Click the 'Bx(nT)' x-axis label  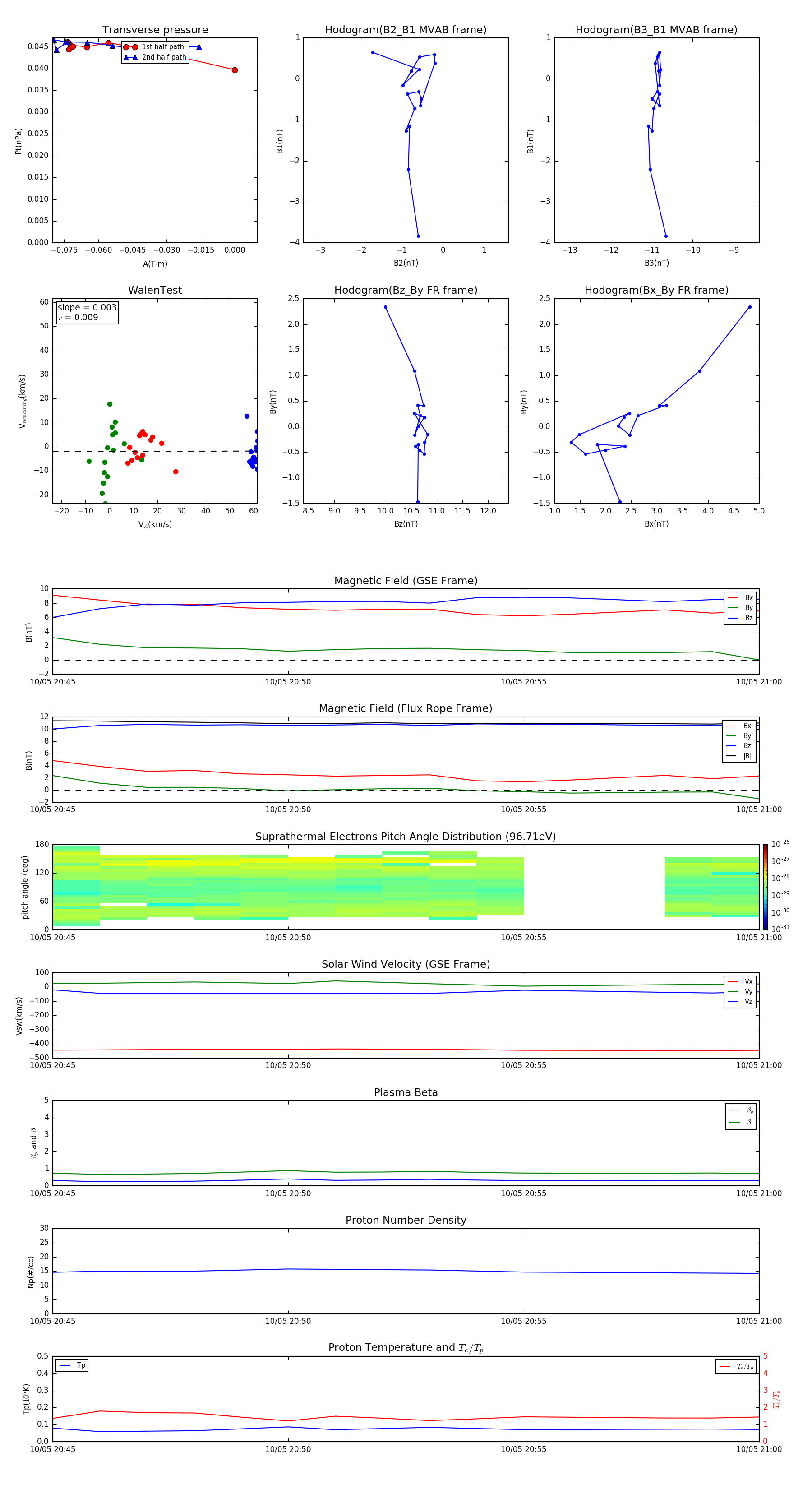(x=656, y=524)
